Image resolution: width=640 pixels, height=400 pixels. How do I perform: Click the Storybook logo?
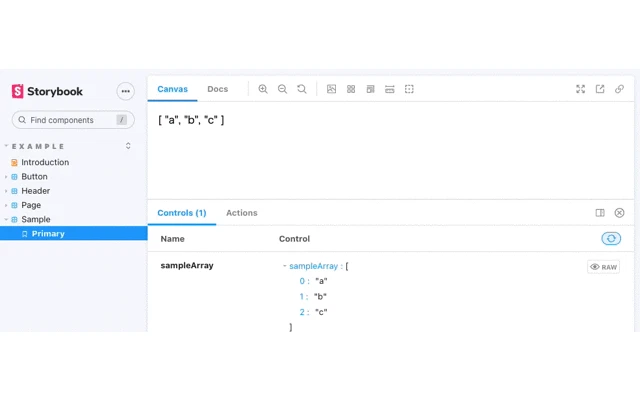(47, 91)
